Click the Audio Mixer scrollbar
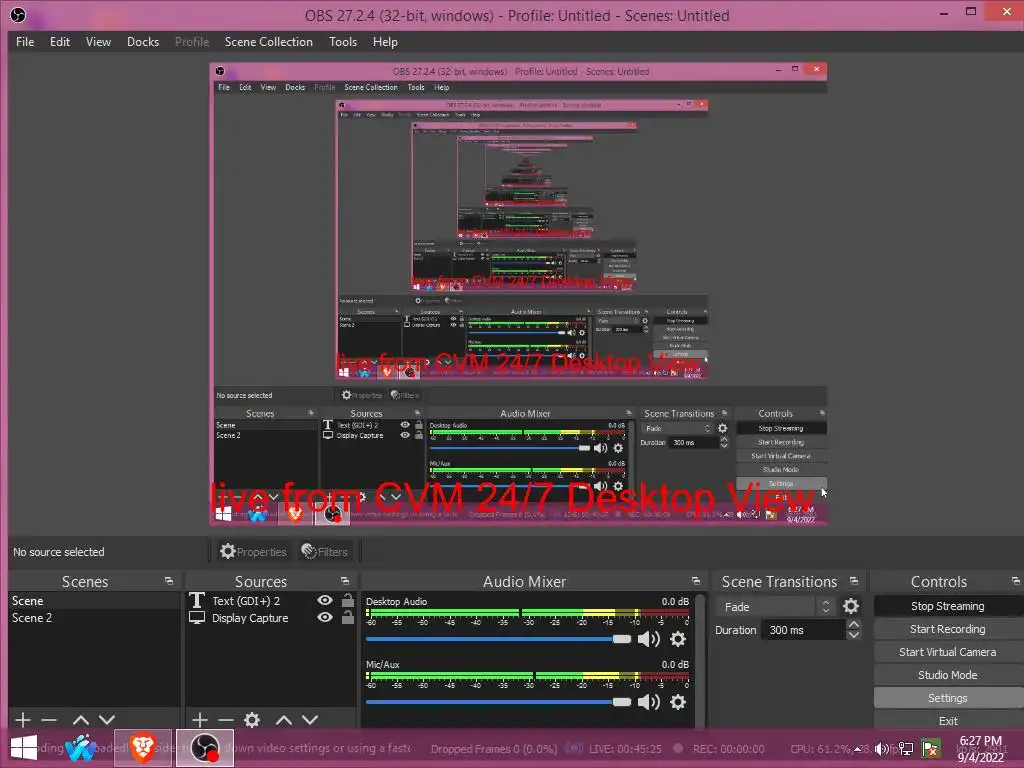This screenshot has height=768, width=1024. pos(701,660)
